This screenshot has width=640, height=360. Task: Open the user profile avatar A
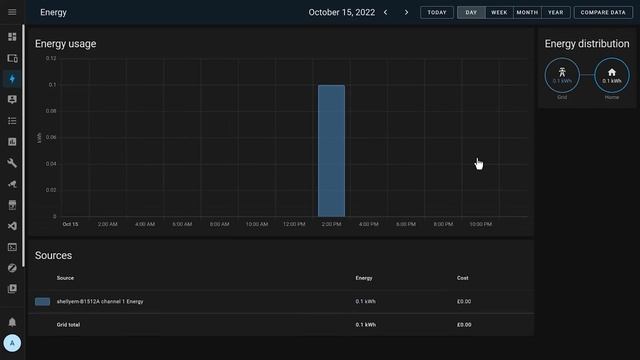12,343
